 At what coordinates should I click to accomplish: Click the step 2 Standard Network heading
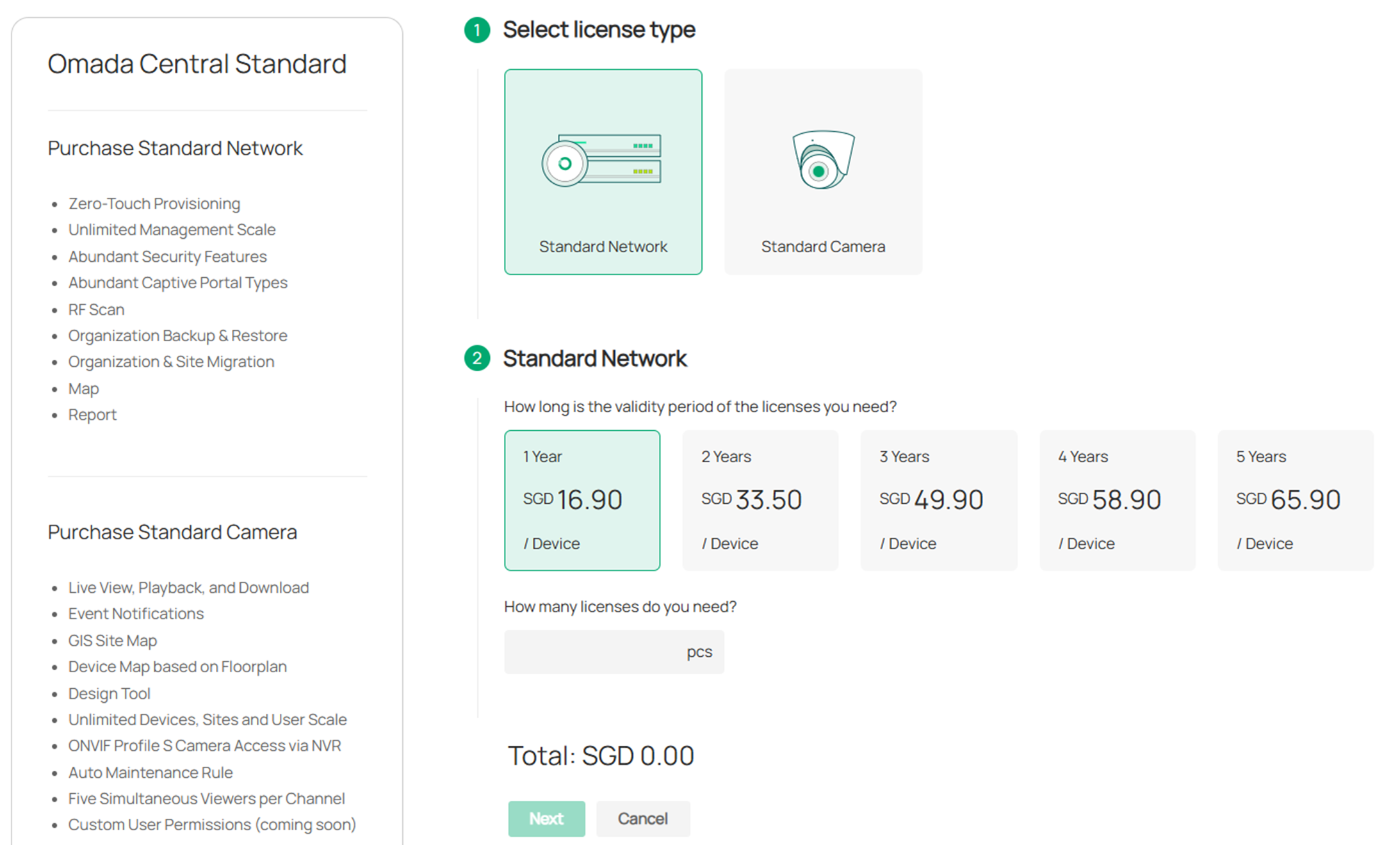(x=594, y=358)
